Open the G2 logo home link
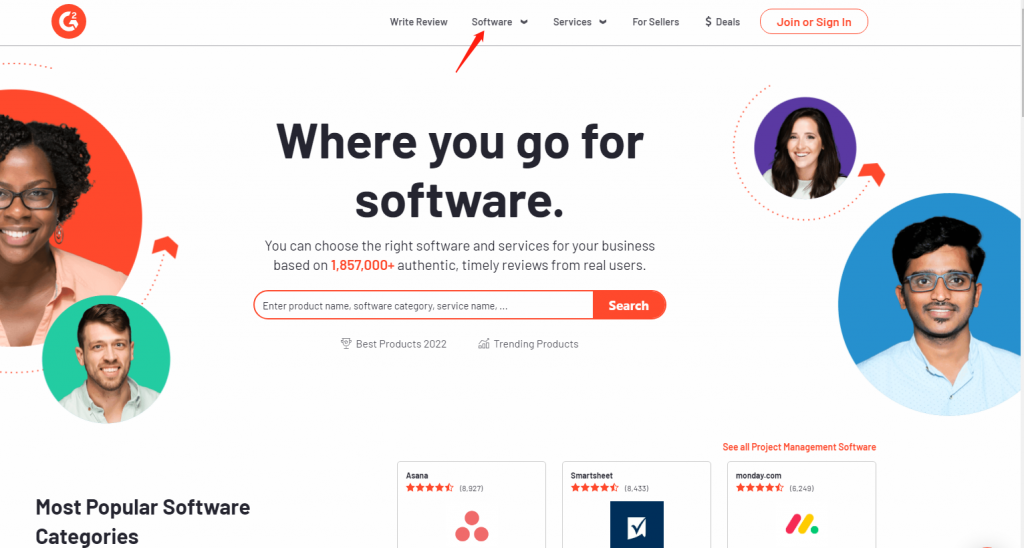 [x=69, y=22]
